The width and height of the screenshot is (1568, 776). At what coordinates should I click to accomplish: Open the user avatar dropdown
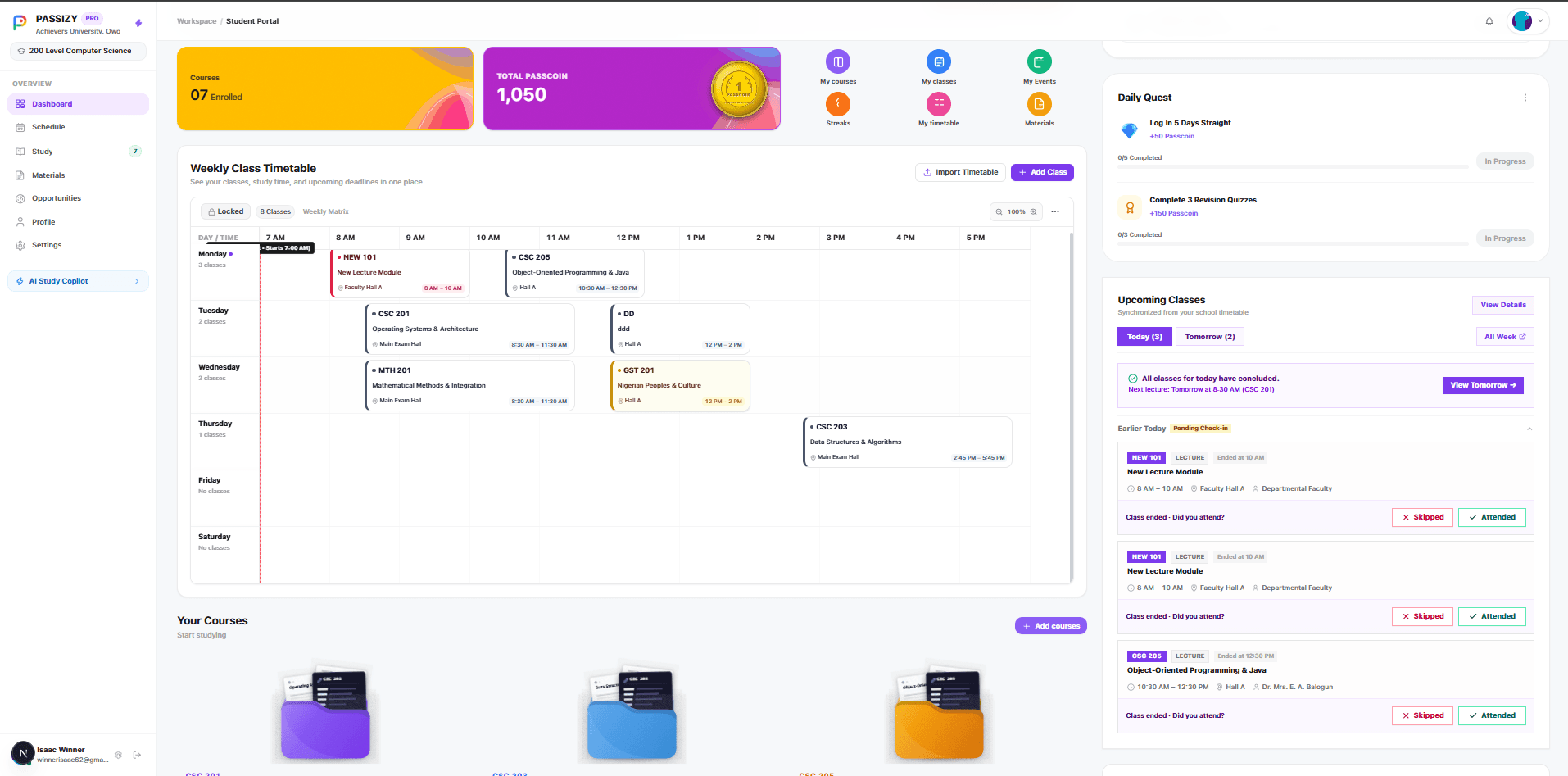[1528, 21]
